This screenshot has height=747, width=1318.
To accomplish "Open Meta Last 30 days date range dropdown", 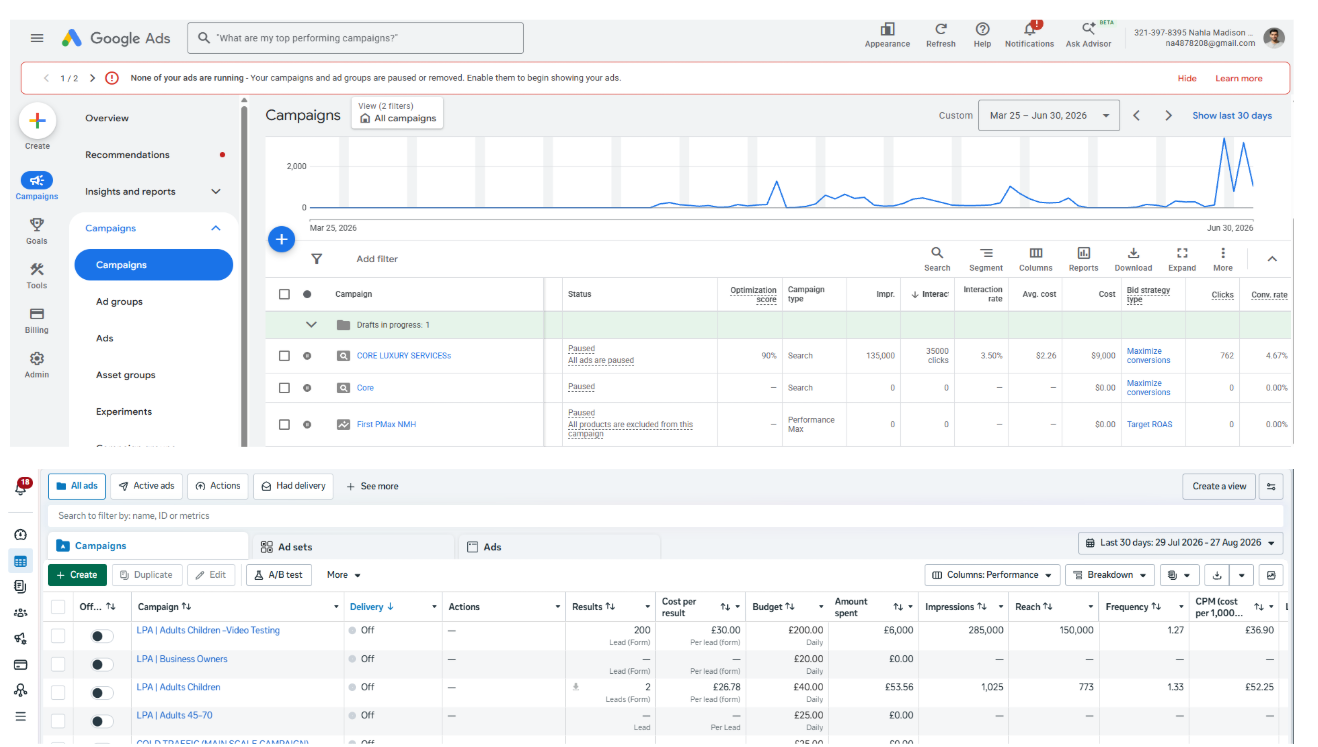I will pyautogui.click(x=1180, y=543).
